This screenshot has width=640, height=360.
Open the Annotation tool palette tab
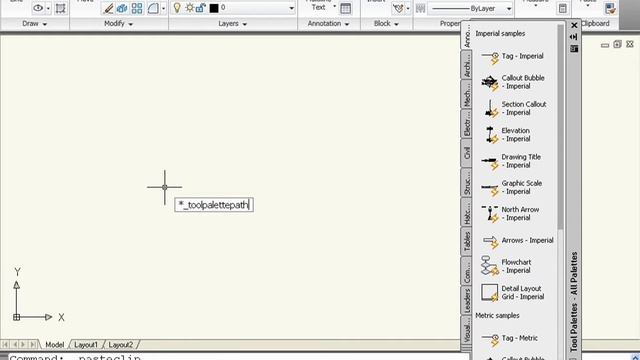coord(467,36)
